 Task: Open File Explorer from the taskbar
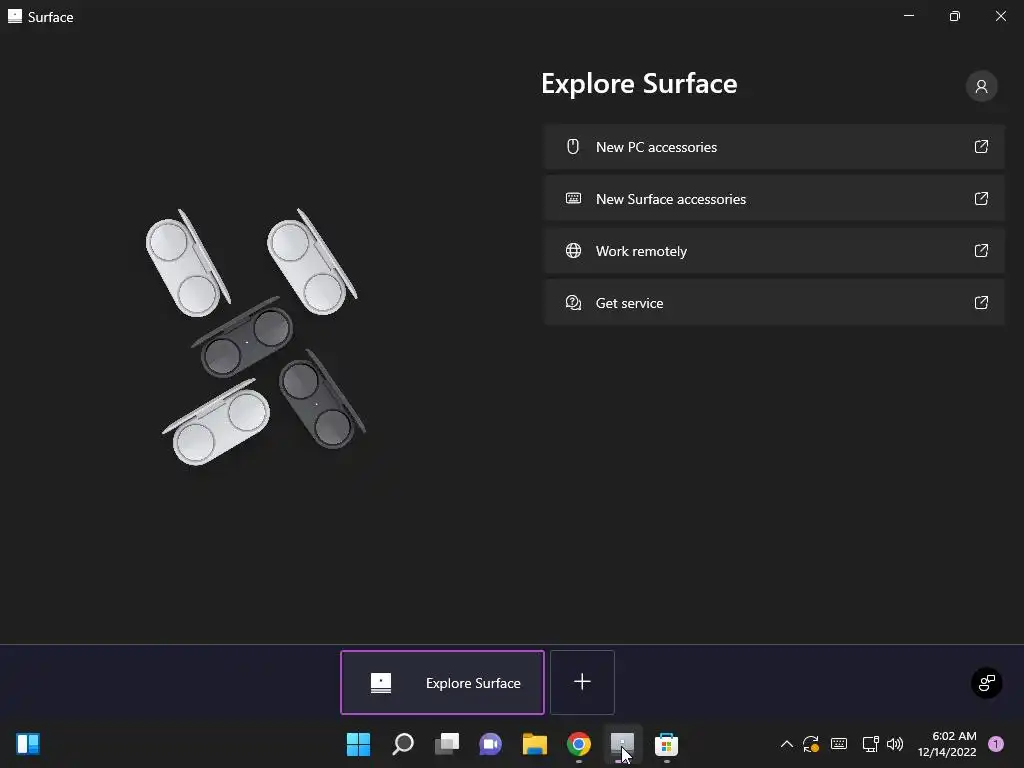click(x=534, y=744)
